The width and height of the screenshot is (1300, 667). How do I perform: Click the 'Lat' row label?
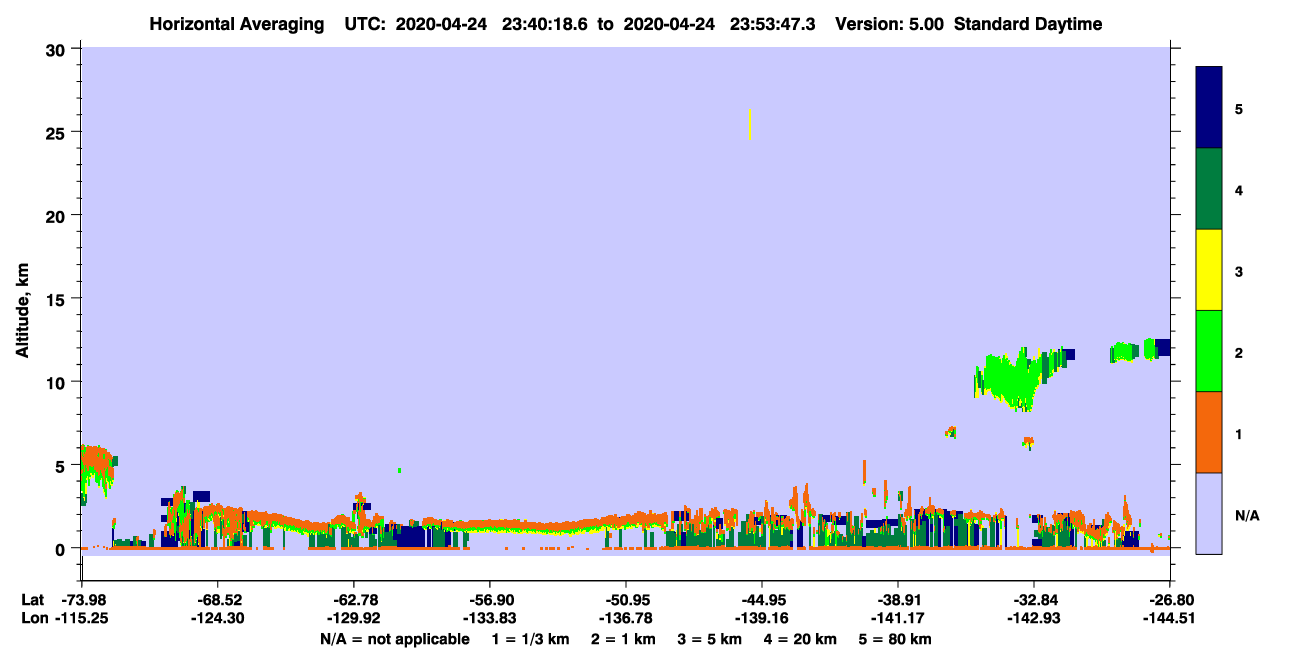(32, 600)
